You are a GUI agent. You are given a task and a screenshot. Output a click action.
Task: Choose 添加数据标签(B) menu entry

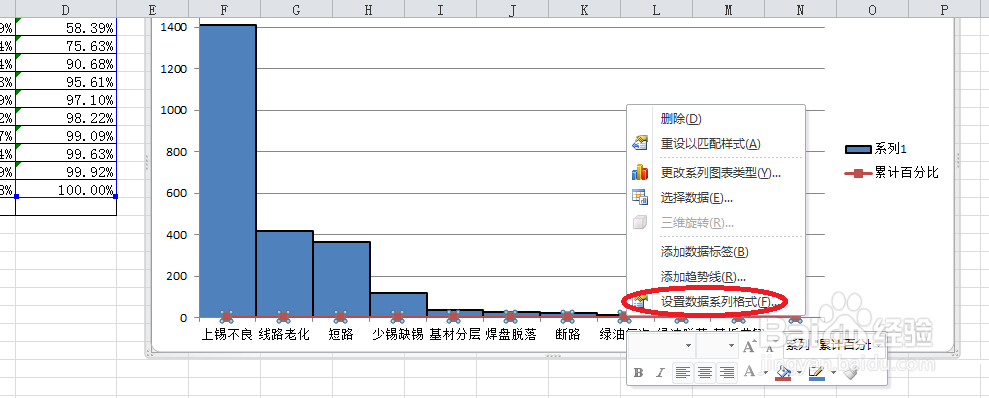point(717,252)
